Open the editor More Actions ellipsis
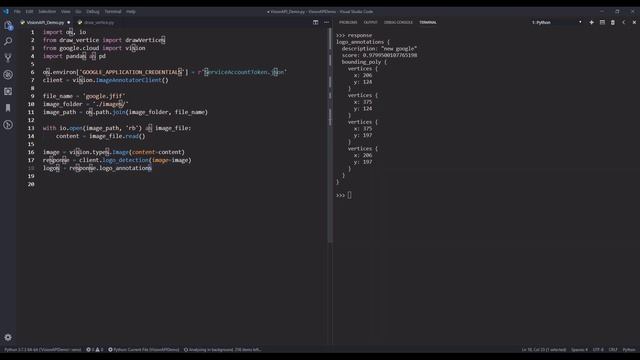 pyautogui.click(x=327, y=22)
